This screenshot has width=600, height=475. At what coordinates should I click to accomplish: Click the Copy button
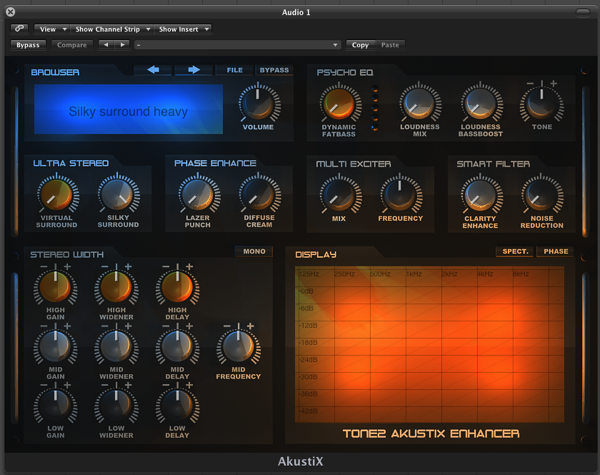coord(360,45)
